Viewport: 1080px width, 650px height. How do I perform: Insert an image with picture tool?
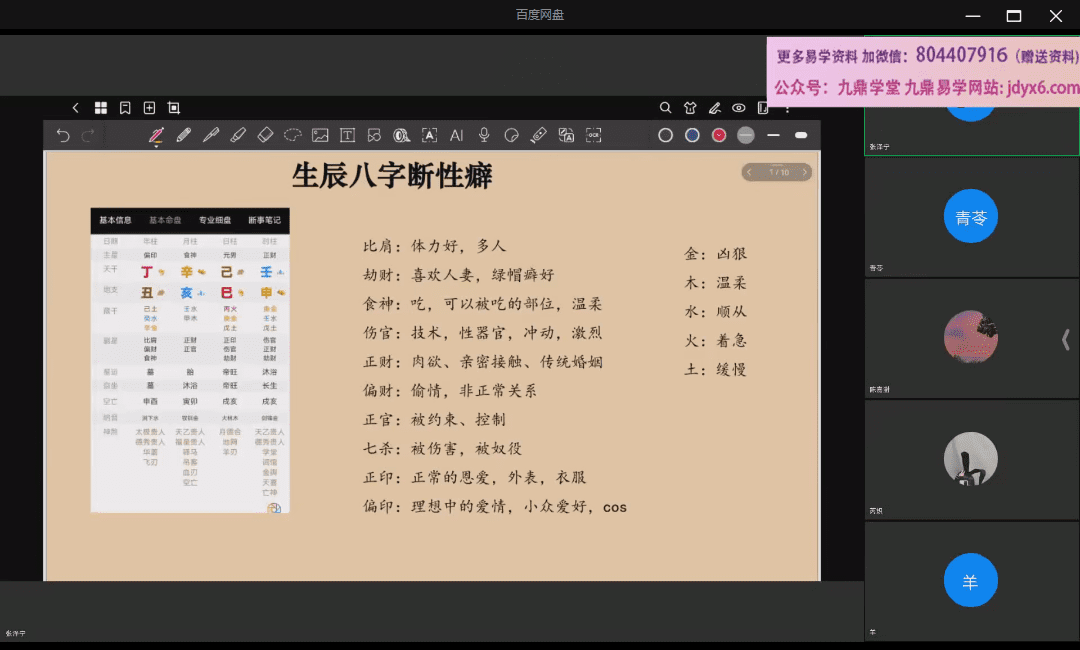pyautogui.click(x=320, y=135)
